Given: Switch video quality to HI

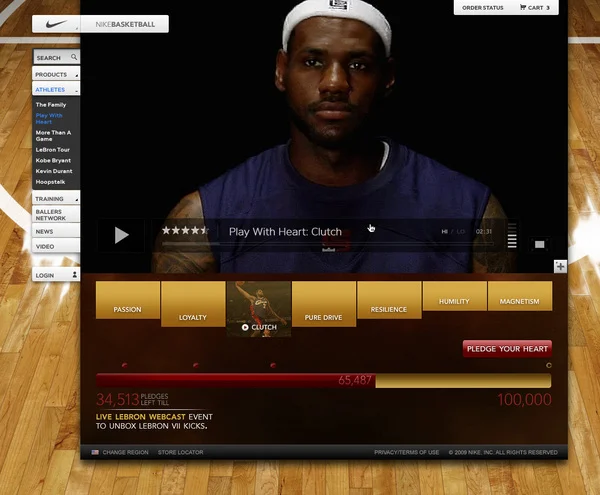Looking at the screenshot, I should (x=445, y=231).
